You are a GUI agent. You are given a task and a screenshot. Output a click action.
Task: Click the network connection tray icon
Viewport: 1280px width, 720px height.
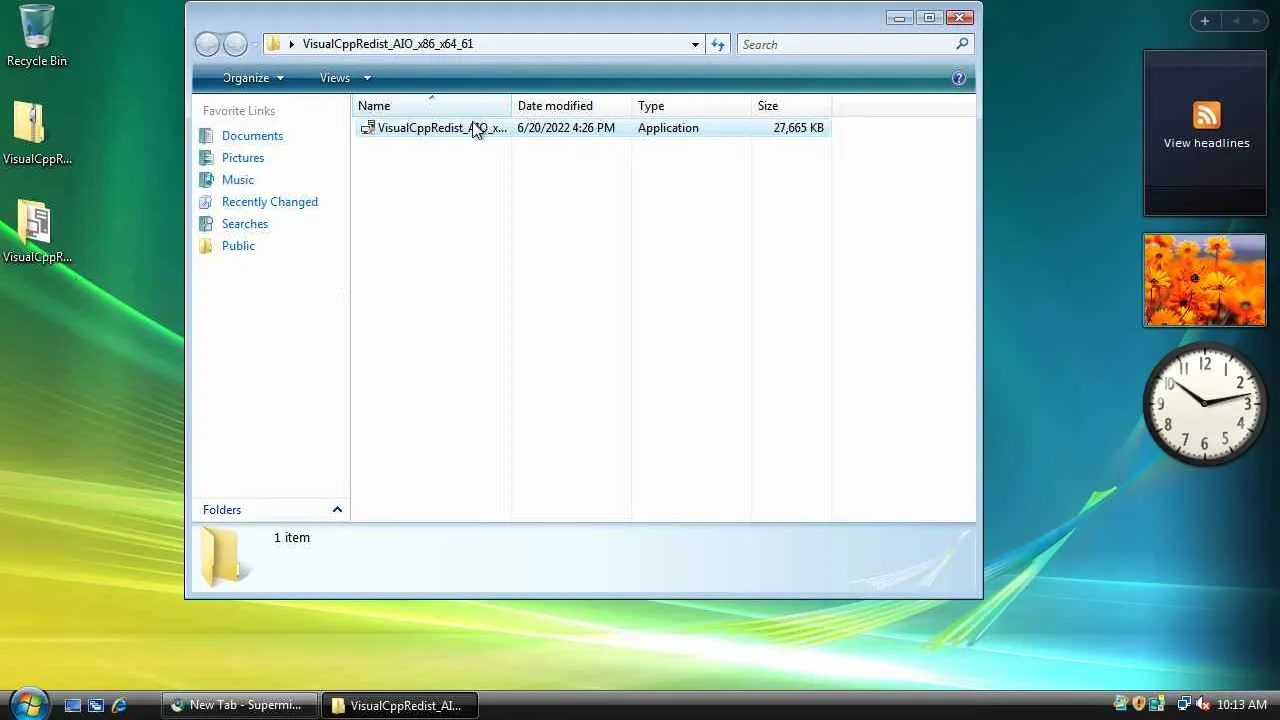click(1184, 704)
